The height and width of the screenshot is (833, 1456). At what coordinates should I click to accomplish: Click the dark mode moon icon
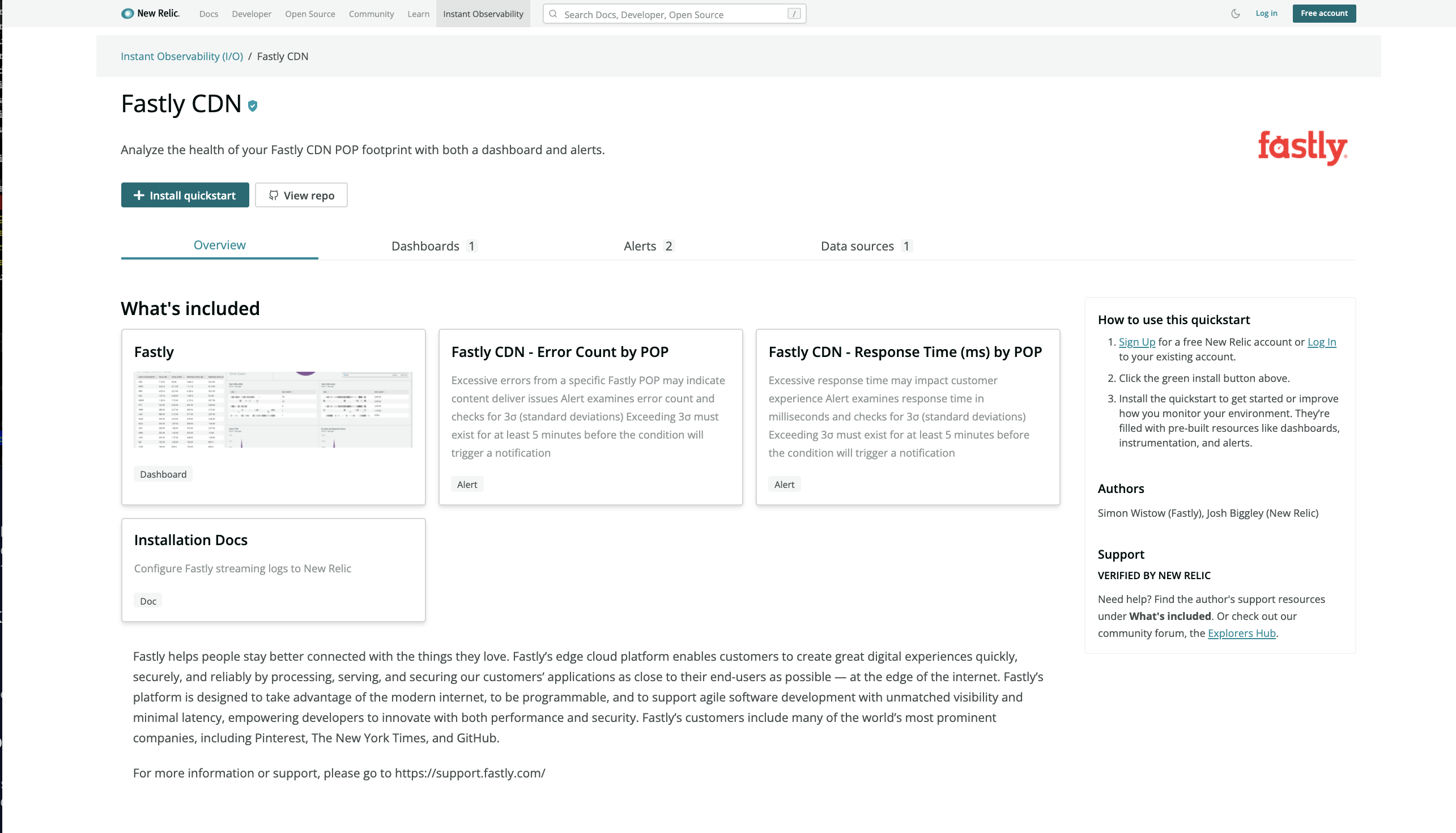(1236, 12)
